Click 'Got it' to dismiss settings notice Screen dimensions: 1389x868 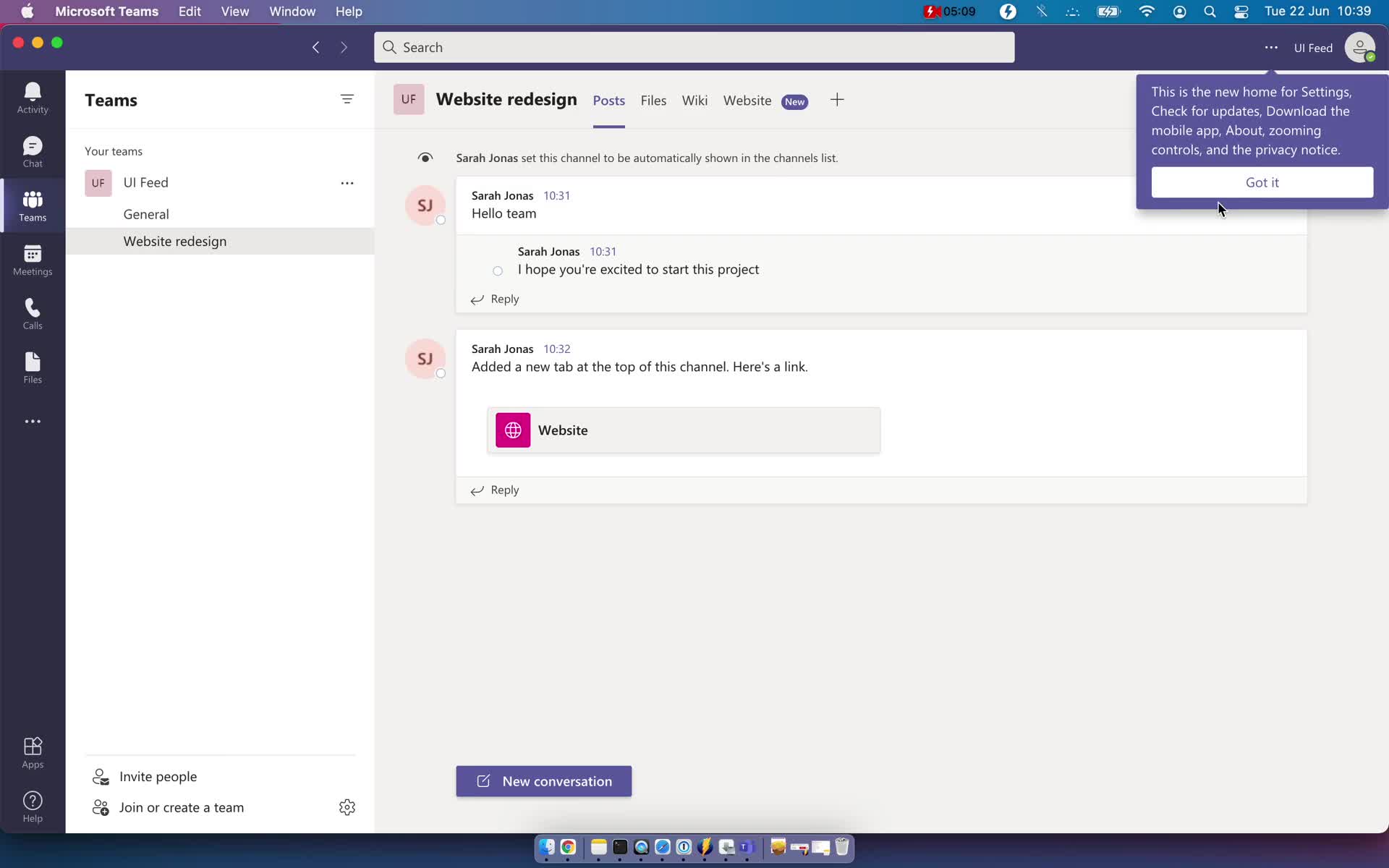coord(1262,182)
